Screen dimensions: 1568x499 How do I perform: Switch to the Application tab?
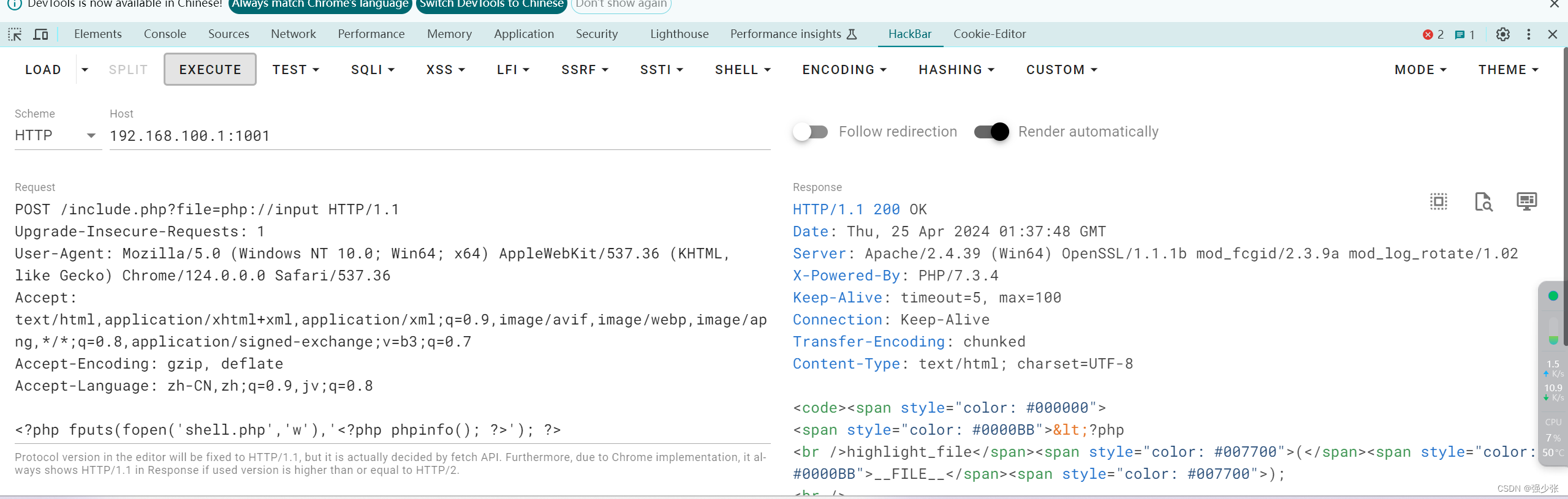point(524,34)
